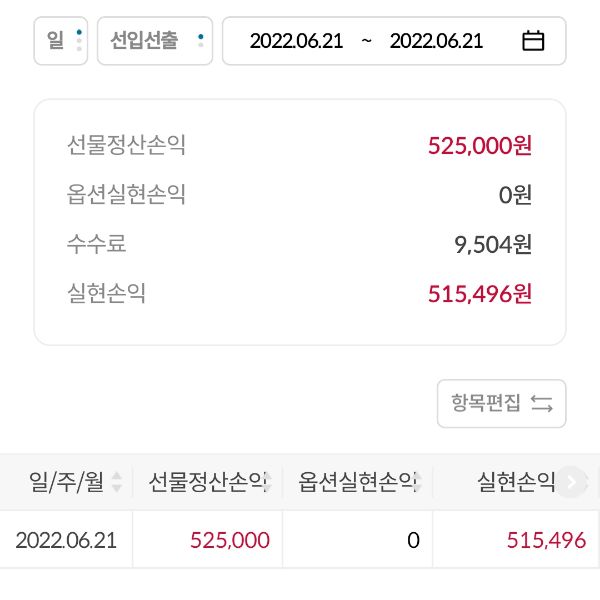Click the start date 2022.06.21 field
The height and width of the screenshot is (600, 600).
[x=296, y=41]
